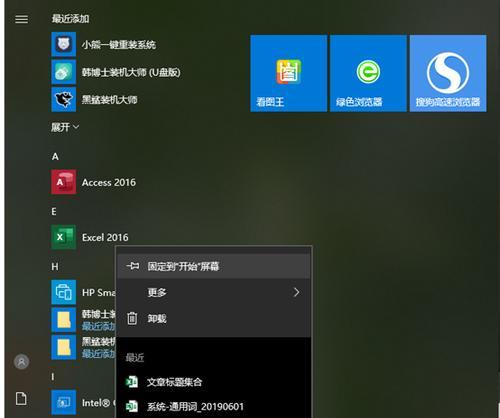The width and height of the screenshot is (500, 418).
Task: Click the user account avatar icon
Action: pos(22,362)
